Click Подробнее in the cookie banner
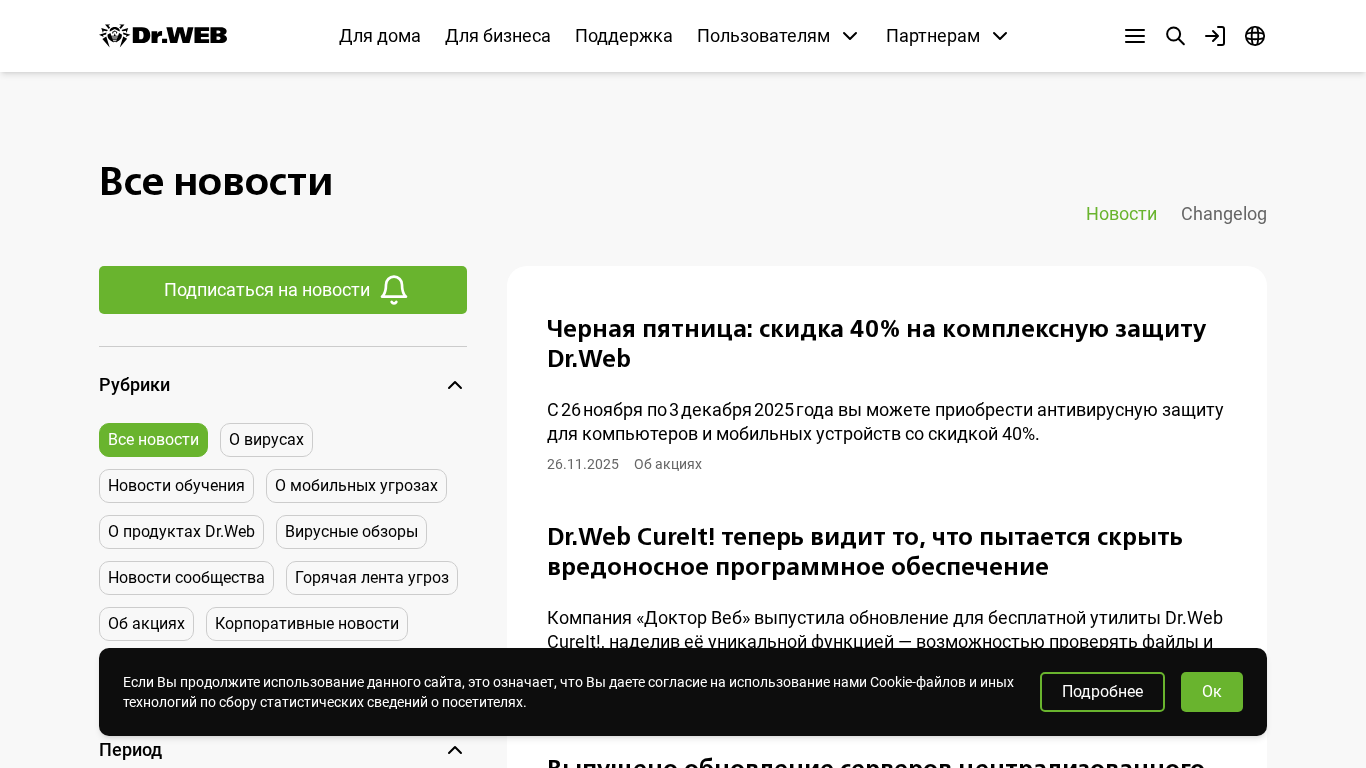 click(1102, 692)
